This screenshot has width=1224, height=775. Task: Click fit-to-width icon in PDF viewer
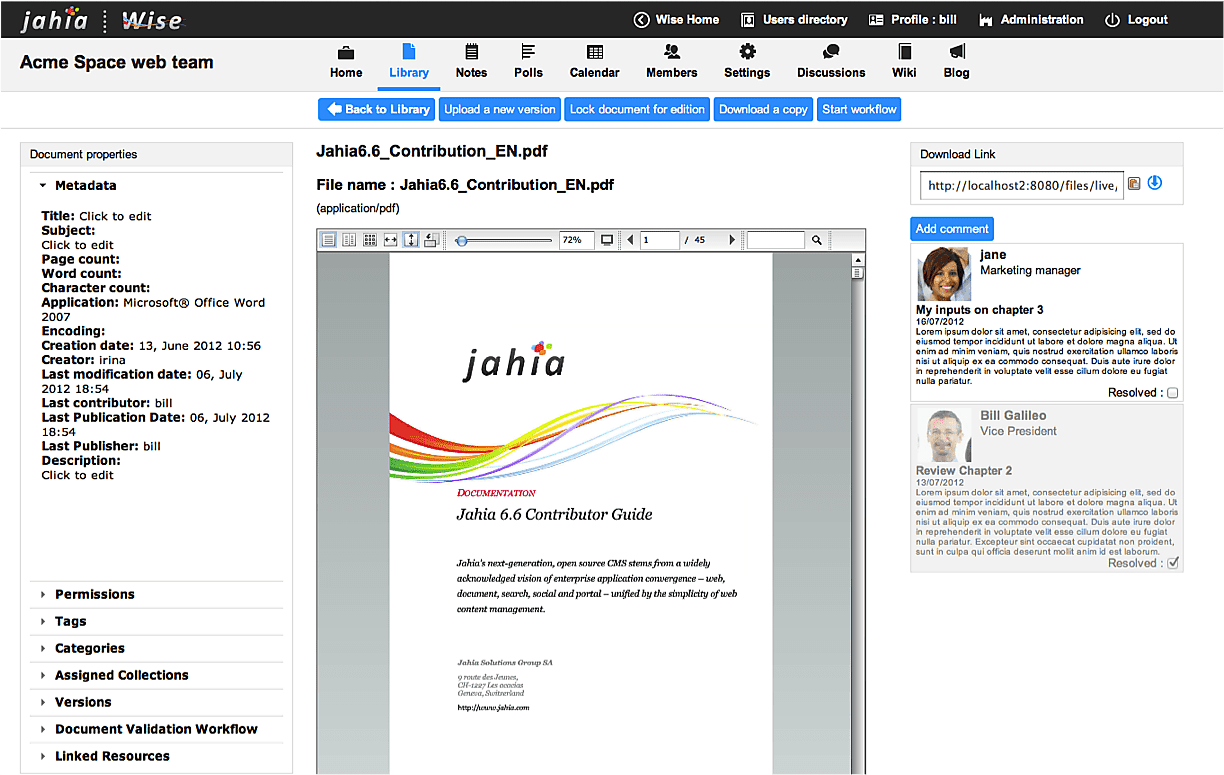pyautogui.click(x=390, y=240)
